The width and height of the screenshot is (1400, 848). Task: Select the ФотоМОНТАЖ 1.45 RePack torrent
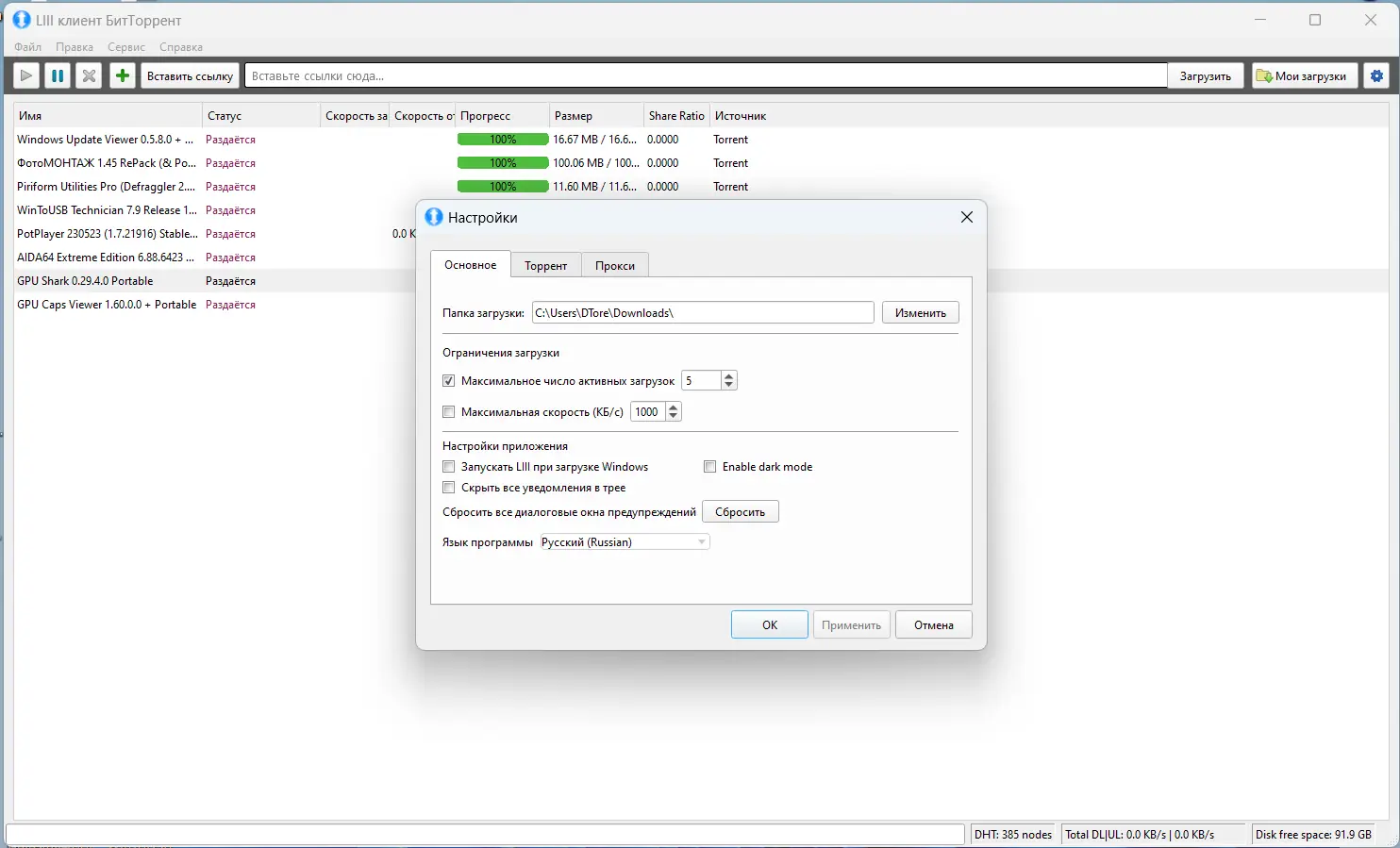point(107,163)
